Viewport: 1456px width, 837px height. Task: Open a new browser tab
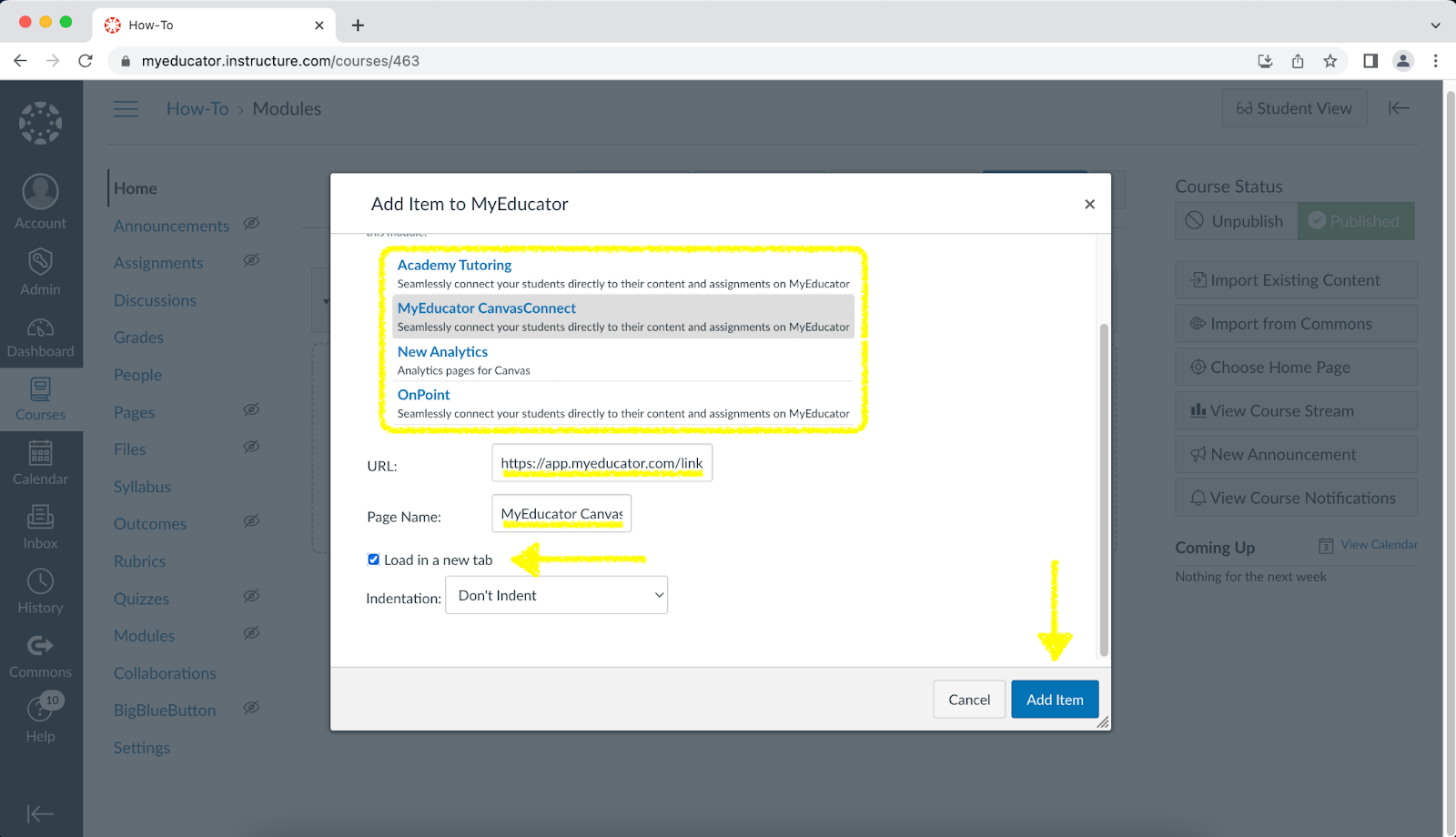click(x=358, y=25)
